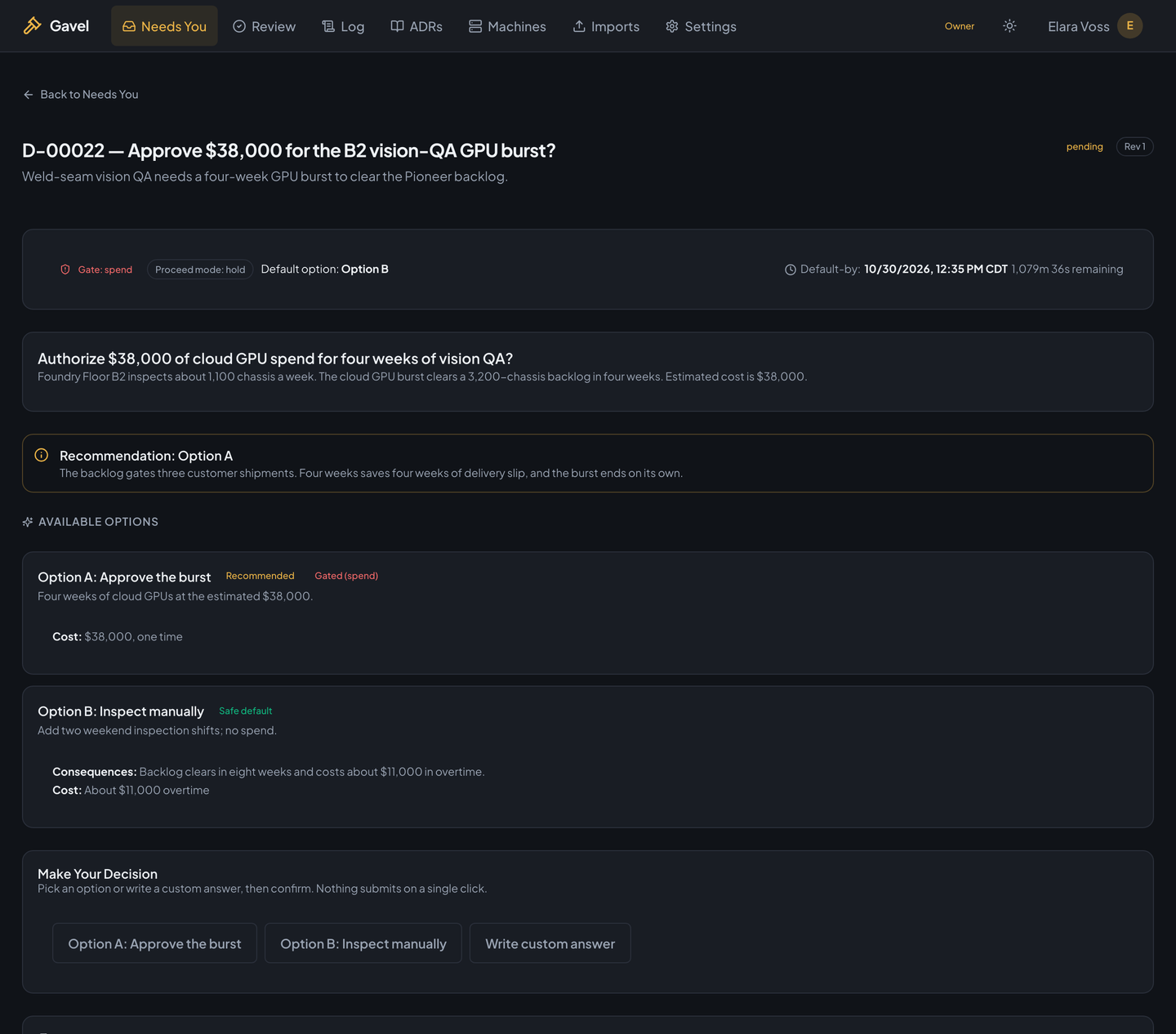
Task: Click the Recommended tag on Option A
Action: click(260, 576)
